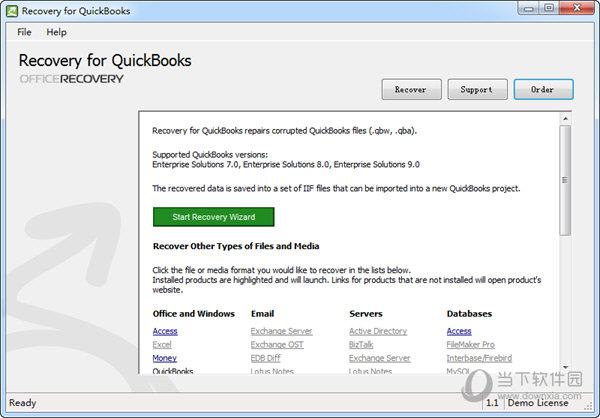Click the window resize grip in status bar
Screen dimensions: 600x418
pyautogui.click(x=588, y=407)
